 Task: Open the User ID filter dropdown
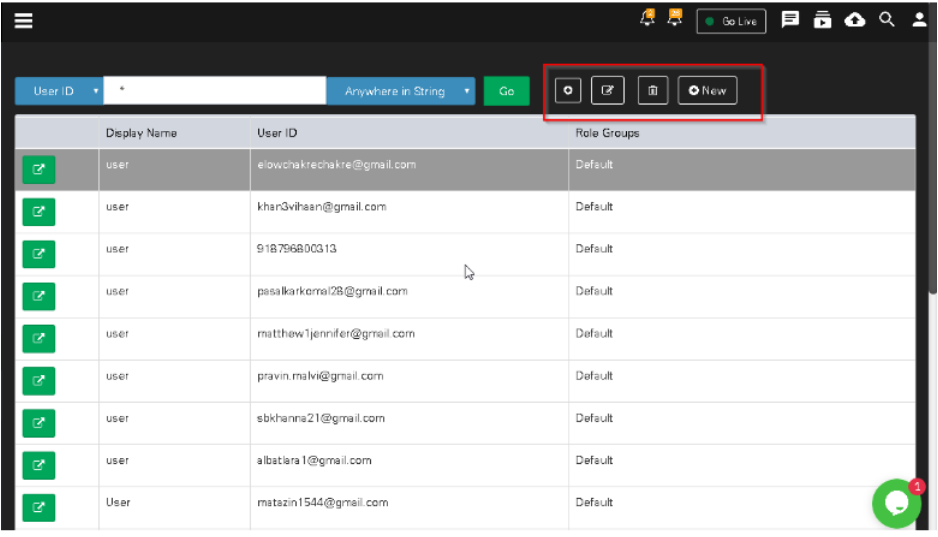click(x=59, y=91)
